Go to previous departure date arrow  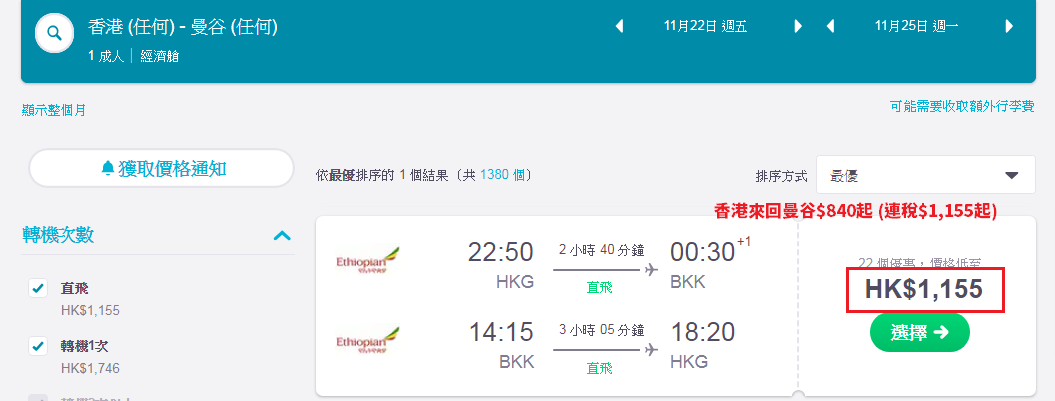620,26
